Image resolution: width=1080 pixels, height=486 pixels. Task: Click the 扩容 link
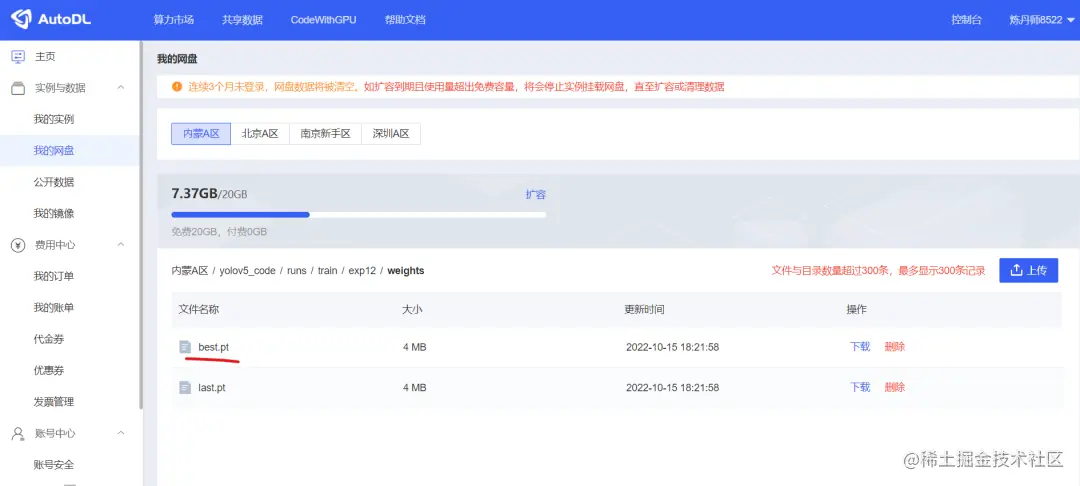pyautogui.click(x=536, y=194)
